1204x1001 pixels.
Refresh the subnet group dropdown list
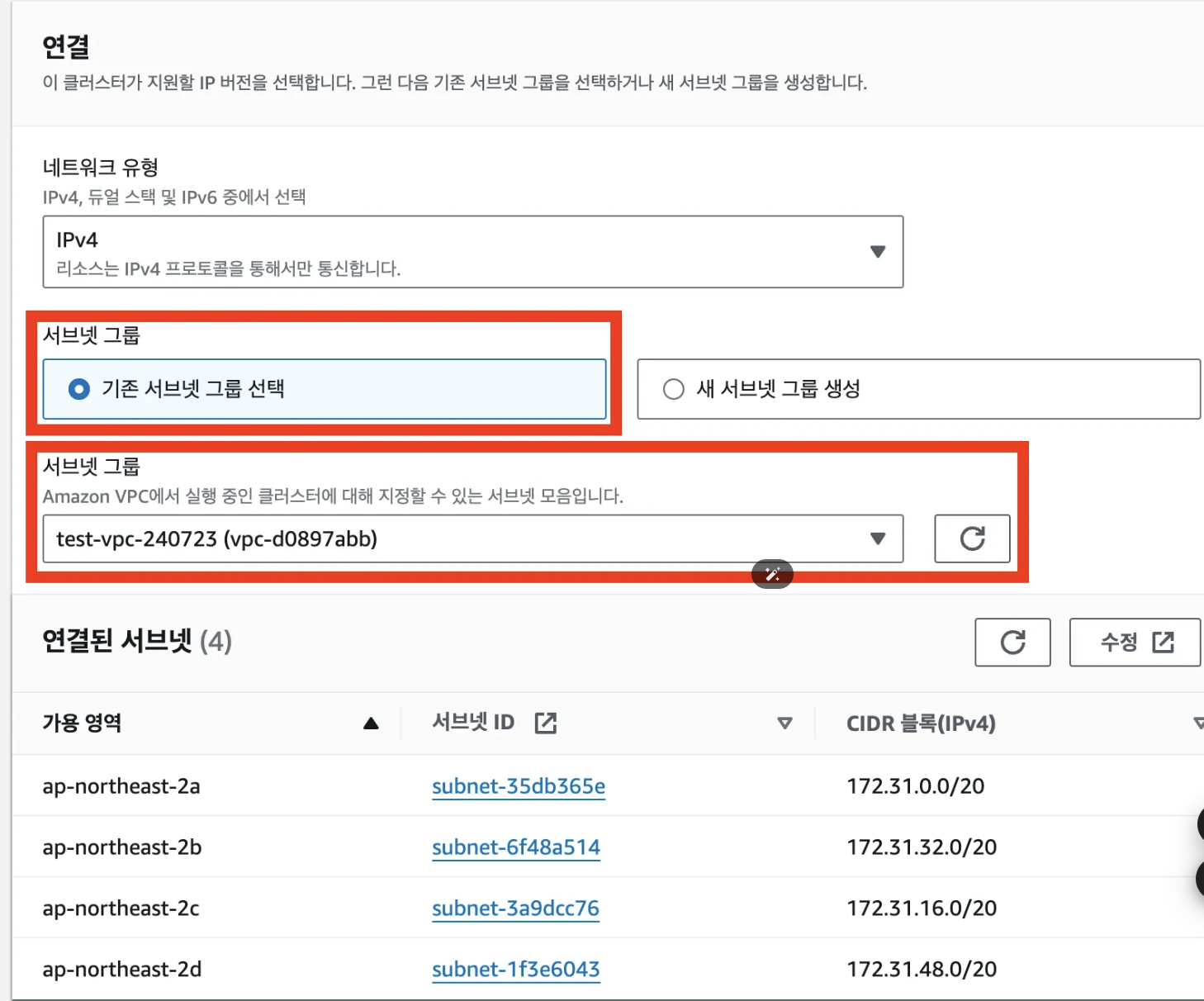[972, 538]
